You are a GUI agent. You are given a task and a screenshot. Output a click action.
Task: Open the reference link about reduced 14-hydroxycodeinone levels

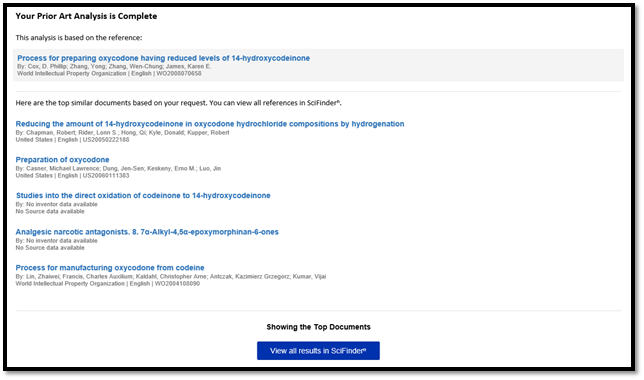(163, 58)
